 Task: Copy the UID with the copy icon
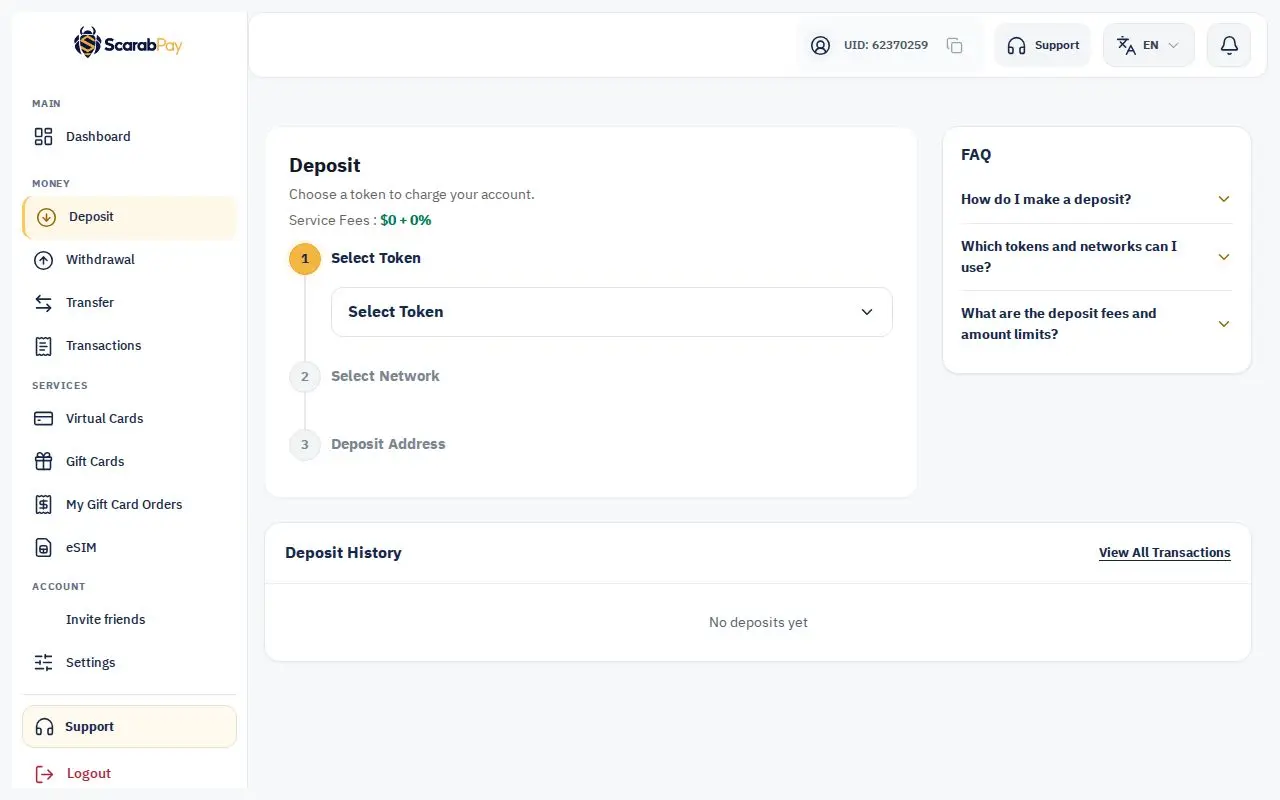pos(955,45)
